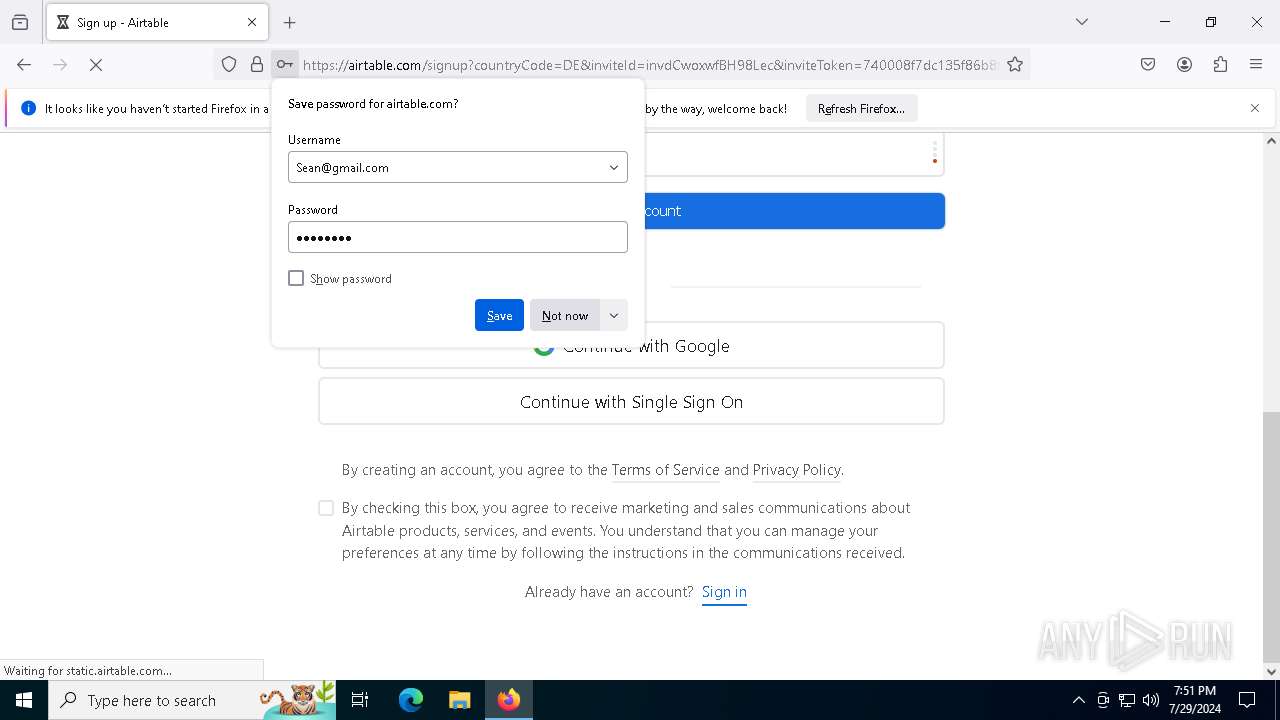Open the Terms of Service link

[665, 470]
